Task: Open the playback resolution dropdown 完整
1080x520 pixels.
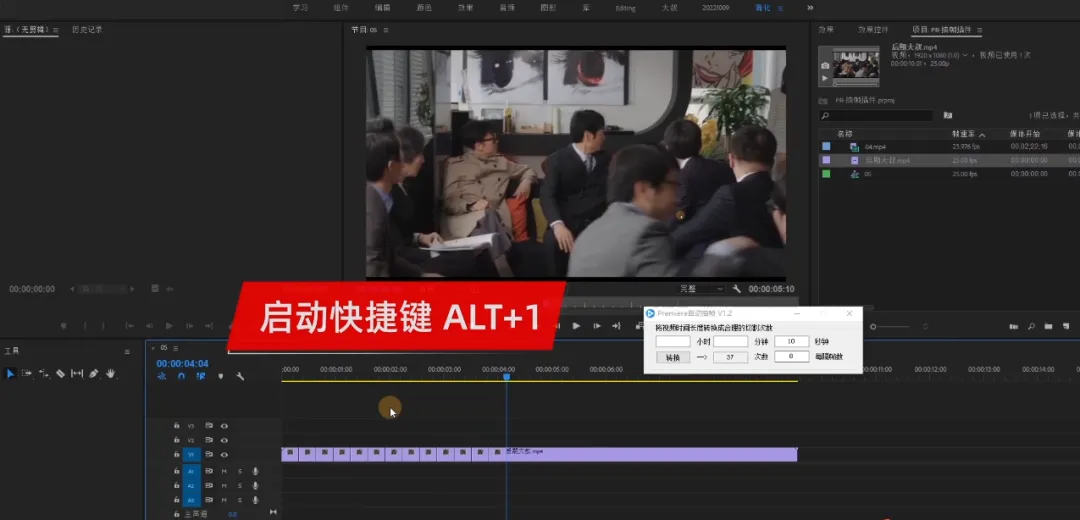Action: (701, 289)
